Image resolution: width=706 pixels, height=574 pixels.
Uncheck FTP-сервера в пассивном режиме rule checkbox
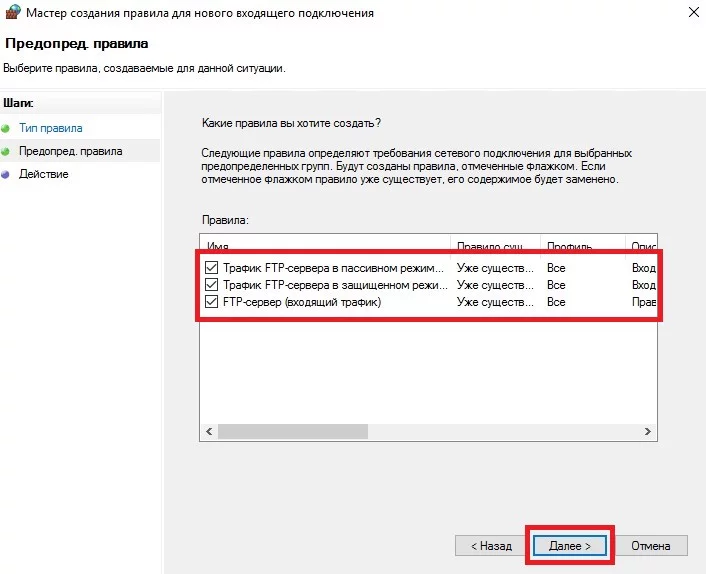click(x=211, y=268)
